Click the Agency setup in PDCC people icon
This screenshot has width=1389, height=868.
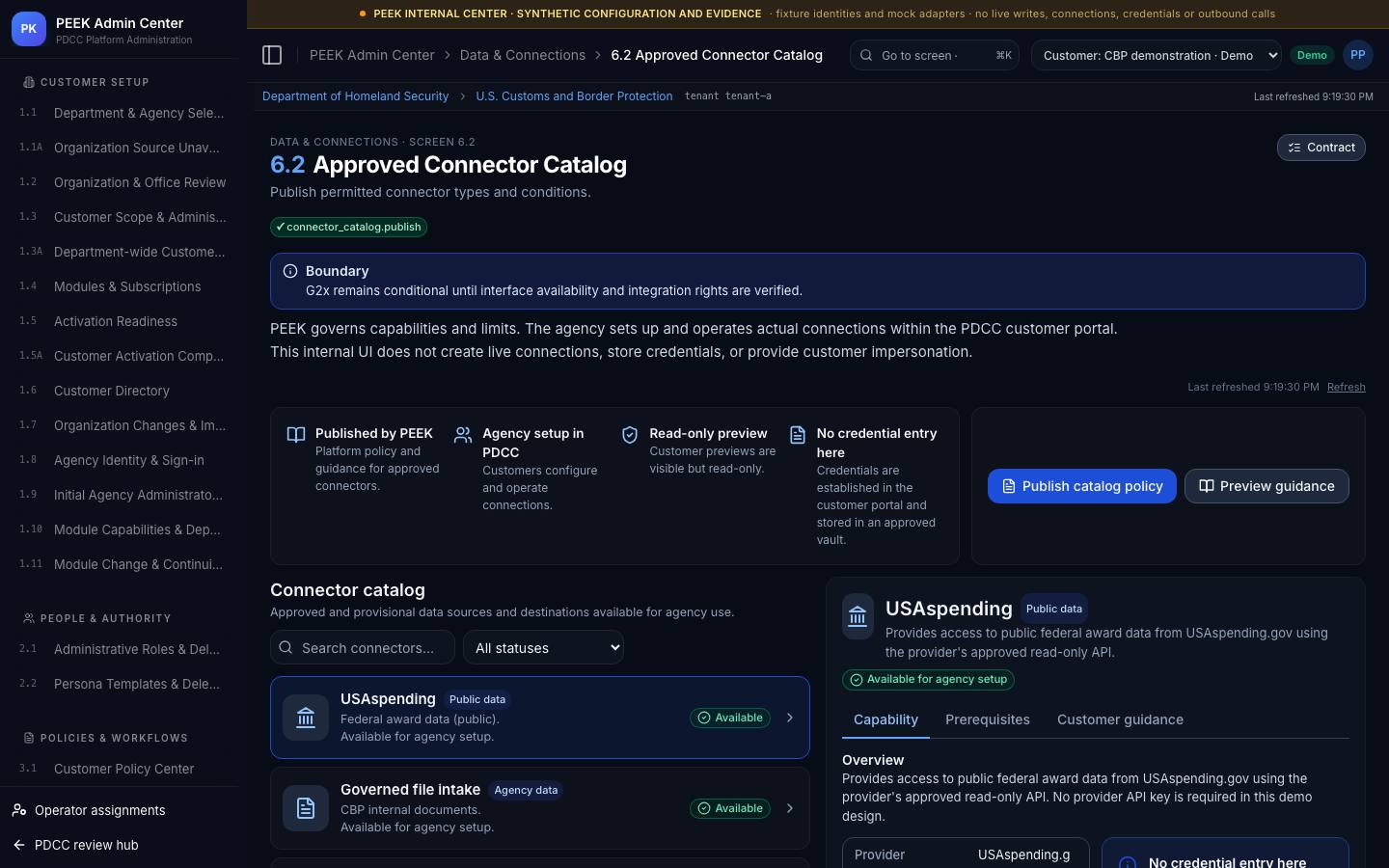[x=463, y=435]
